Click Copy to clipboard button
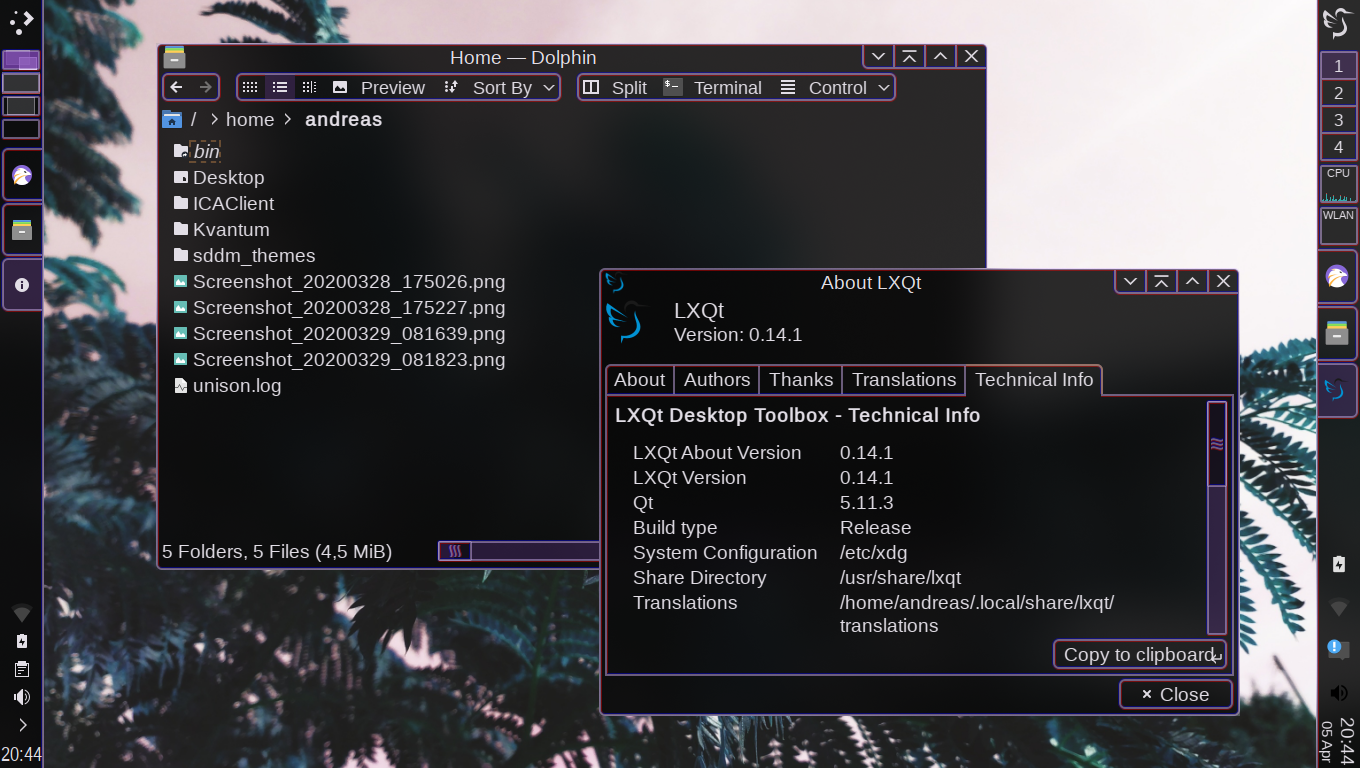 point(1139,654)
